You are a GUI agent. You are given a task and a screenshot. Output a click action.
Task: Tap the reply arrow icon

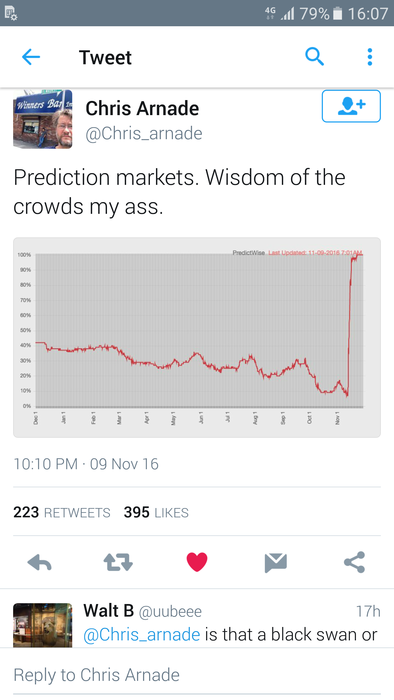(x=39, y=562)
